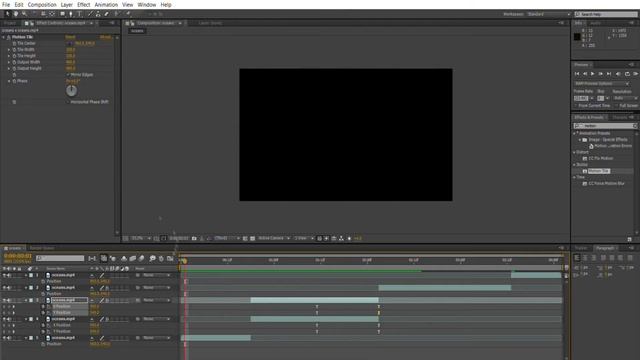Toggle transparency grid in viewer footer
The height and width of the screenshot is (360, 640).
pyautogui.click(x=253, y=238)
